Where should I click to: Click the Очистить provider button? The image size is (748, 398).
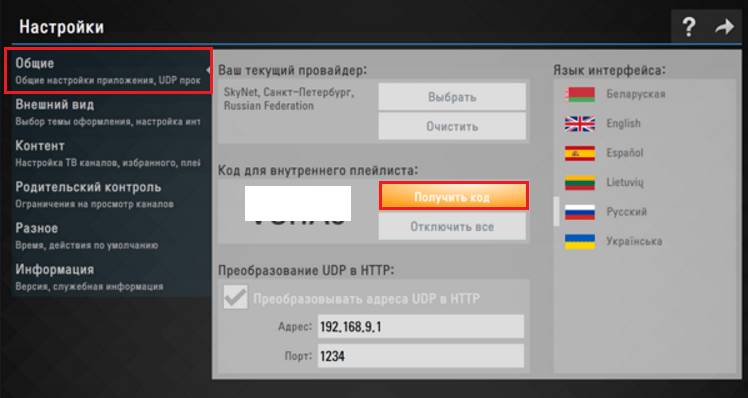(452, 126)
